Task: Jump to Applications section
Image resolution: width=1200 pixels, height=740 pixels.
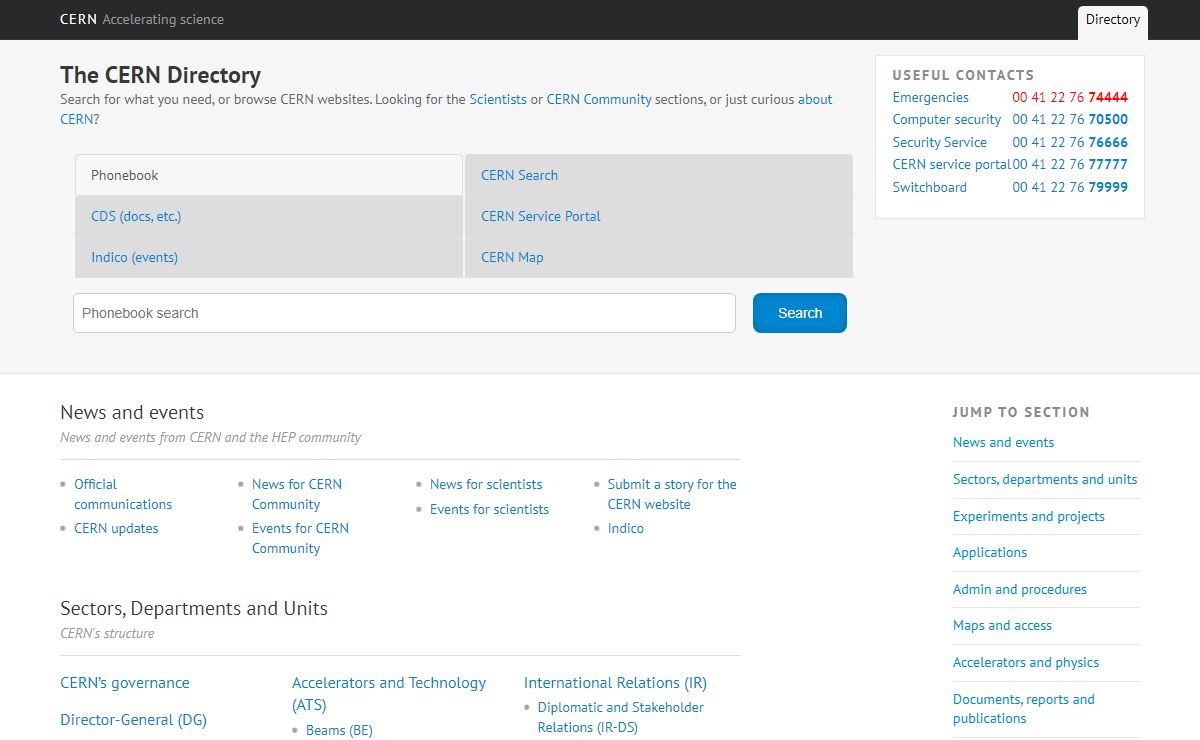Action: [x=990, y=552]
